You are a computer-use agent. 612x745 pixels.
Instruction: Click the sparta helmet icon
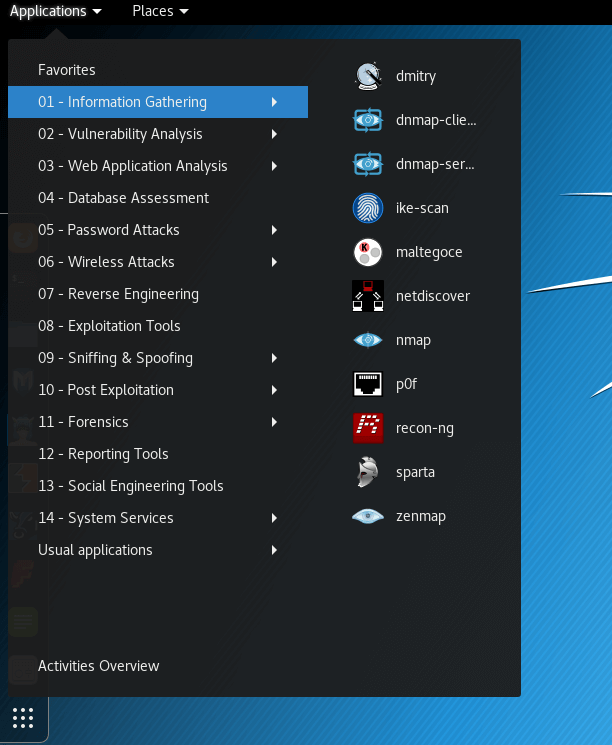[368, 472]
